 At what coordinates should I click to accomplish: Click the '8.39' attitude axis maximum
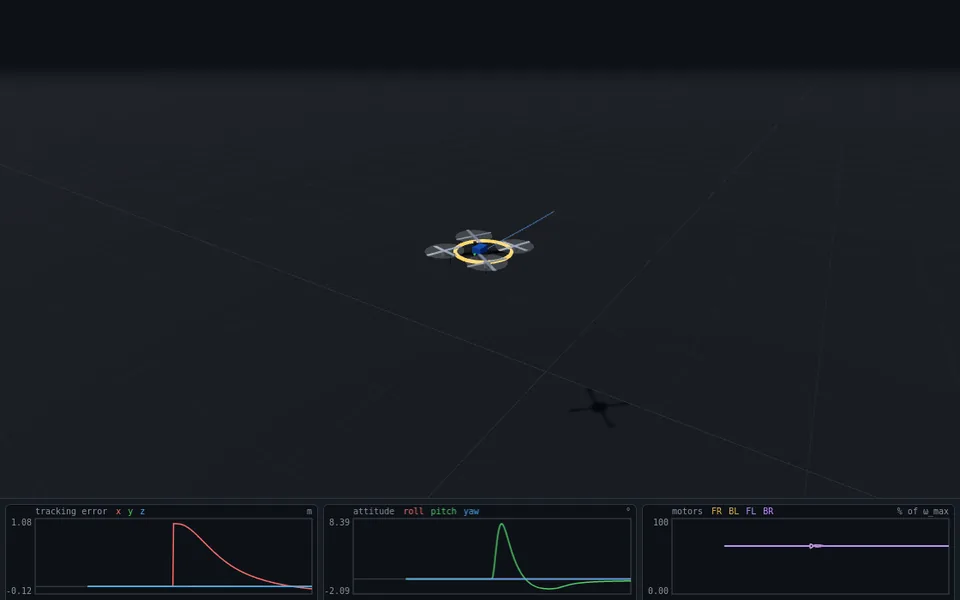pos(339,522)
